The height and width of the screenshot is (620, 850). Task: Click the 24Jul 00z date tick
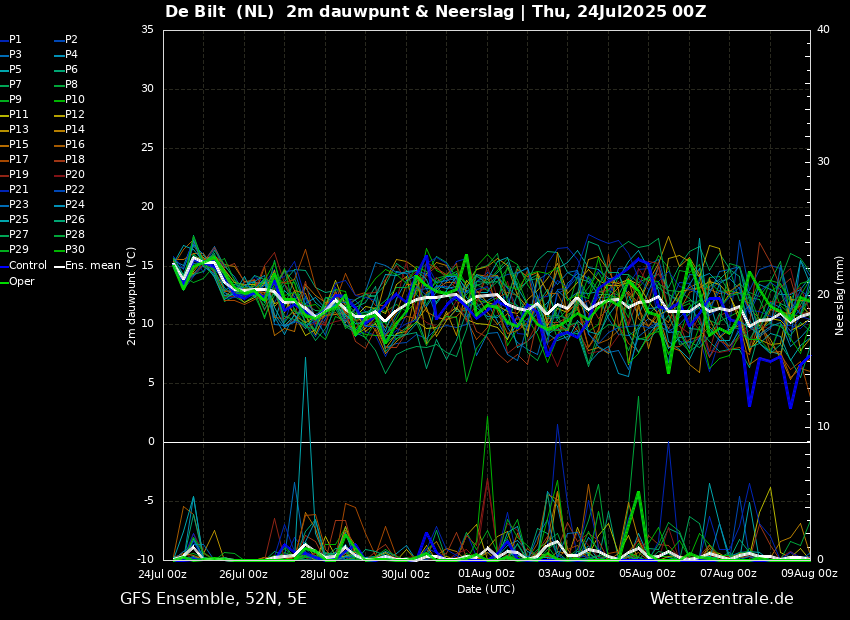[x=162, y=573]
